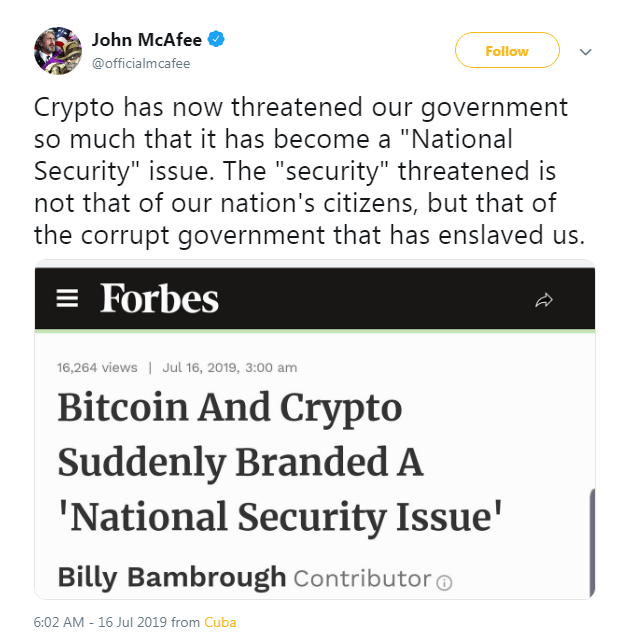Image resolution: width=625 pixels, height=643 pixels.
Task: Click author name Billy Bambrough
Action: [x=171, y=577]
